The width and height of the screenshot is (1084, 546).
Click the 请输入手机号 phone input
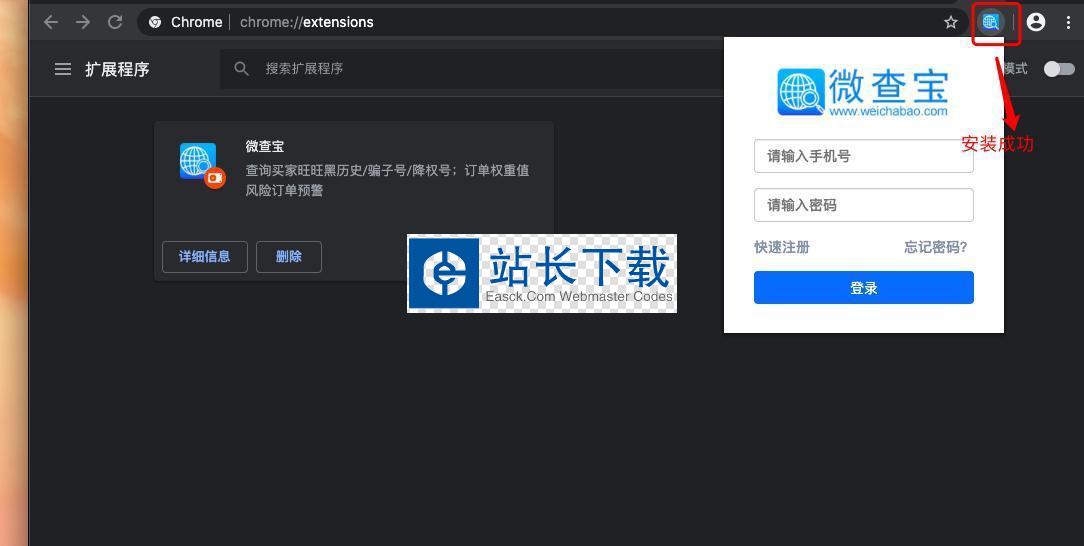point(863,156)
